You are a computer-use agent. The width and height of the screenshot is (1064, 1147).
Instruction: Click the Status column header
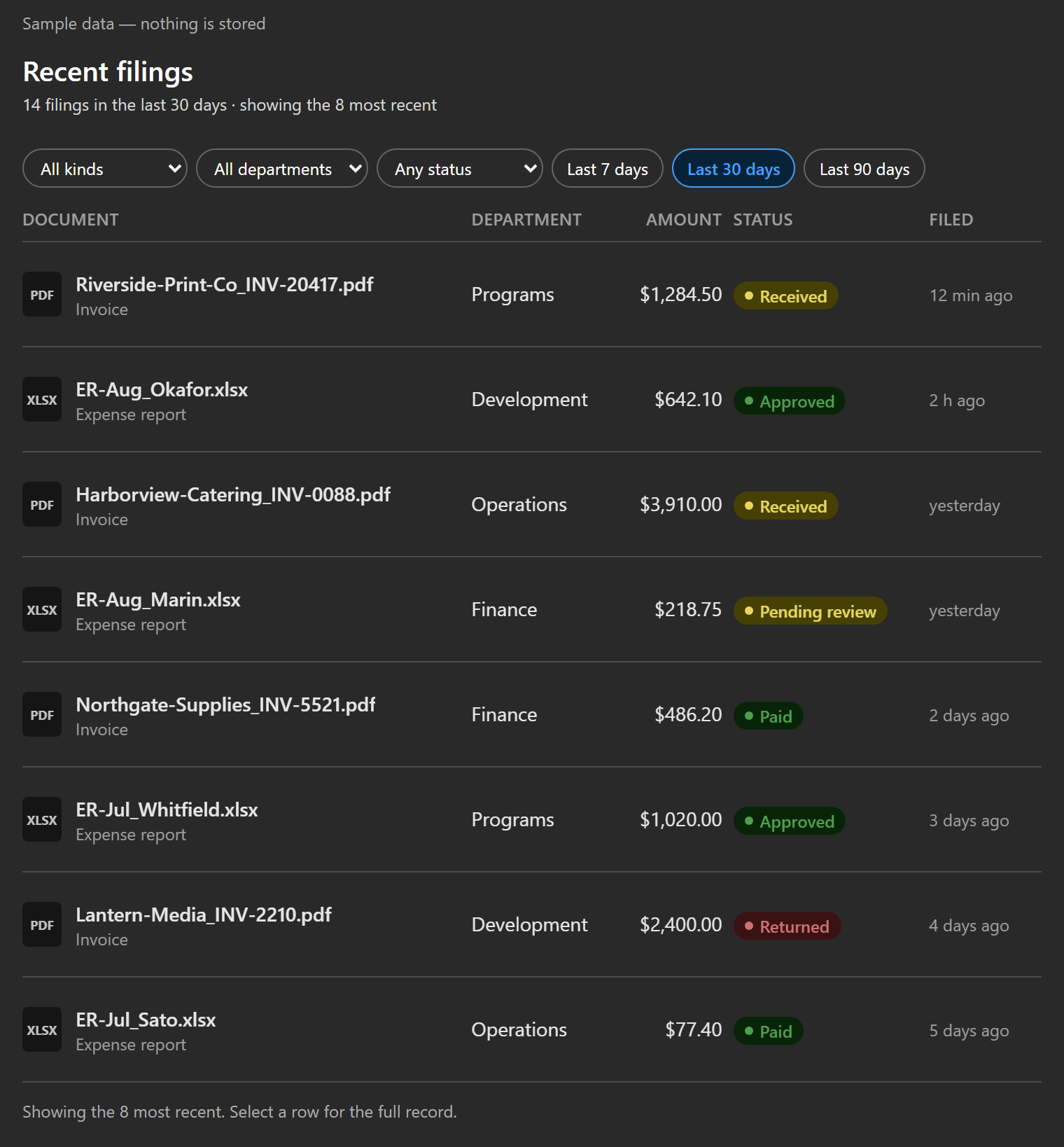click(x=763, y=220)
